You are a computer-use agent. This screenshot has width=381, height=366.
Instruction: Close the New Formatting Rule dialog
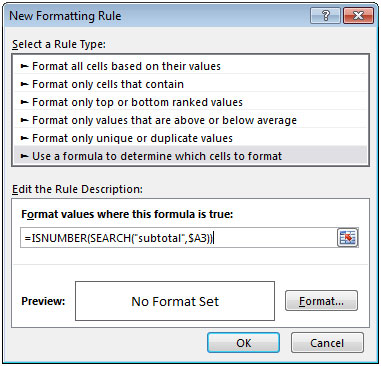click(x=358, y=16)
